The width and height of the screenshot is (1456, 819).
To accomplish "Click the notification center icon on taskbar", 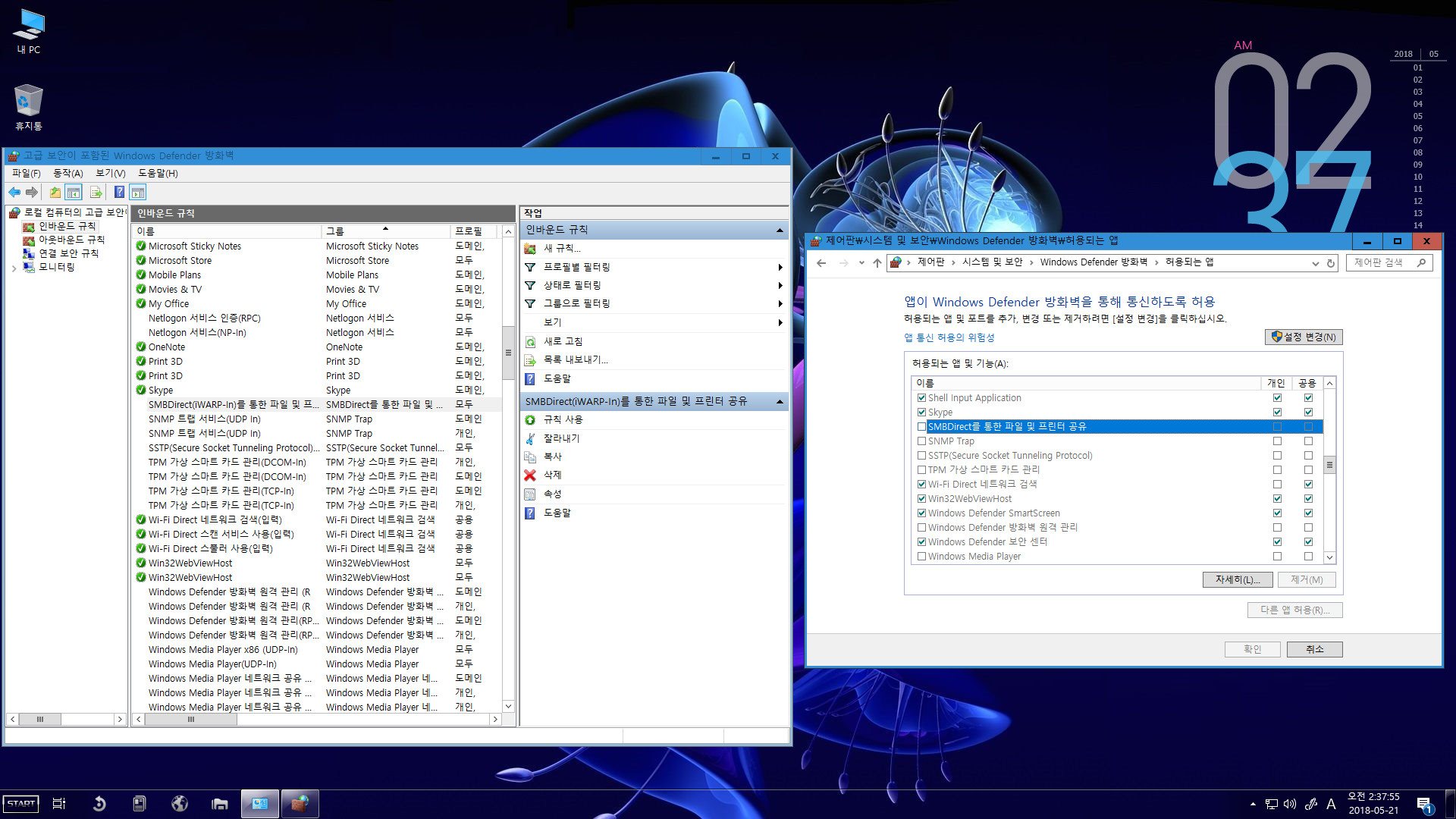I will (x=1423, y=804).
